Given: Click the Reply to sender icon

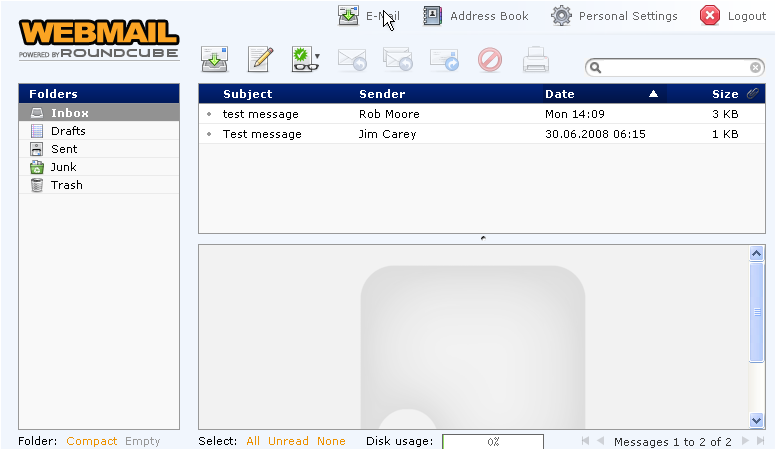Looking at the screenshot, I should 351,60.
